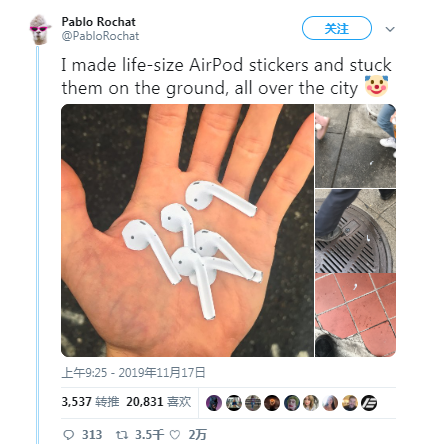This screenshot has height=444, width=422.
Task: Open the Pablo Rochat display name link
Action: tap(98, 22)
